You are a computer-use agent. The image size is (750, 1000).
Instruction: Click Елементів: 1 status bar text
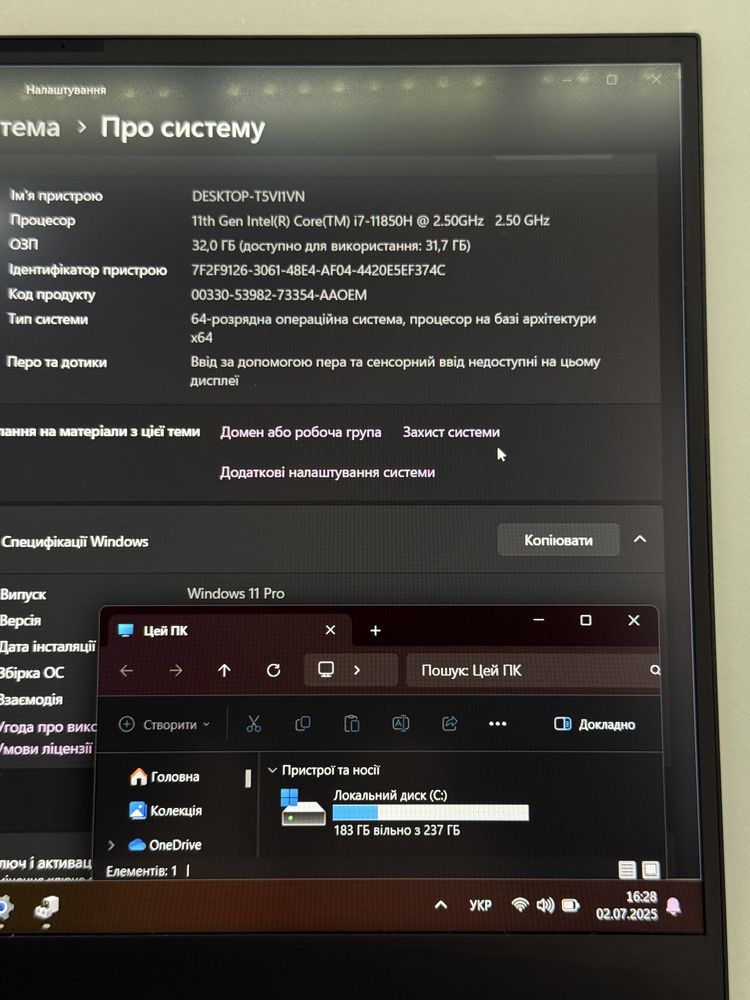coord(142,871)
